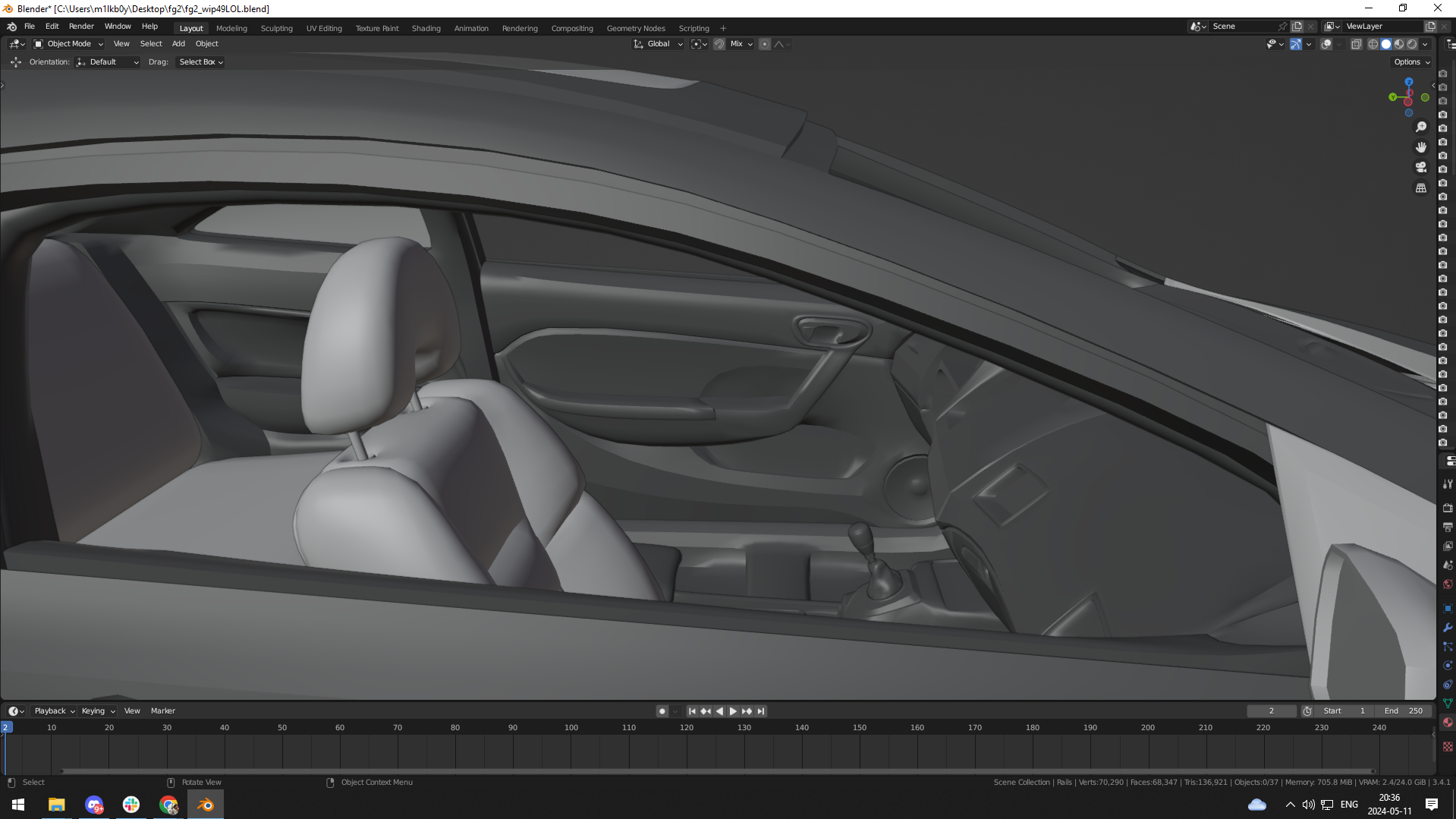Image resolution: width=1456 pixels, height=819 pixels.
Task: Toggle snapping with the magnet icon
Action: click(x=719, y=44)
